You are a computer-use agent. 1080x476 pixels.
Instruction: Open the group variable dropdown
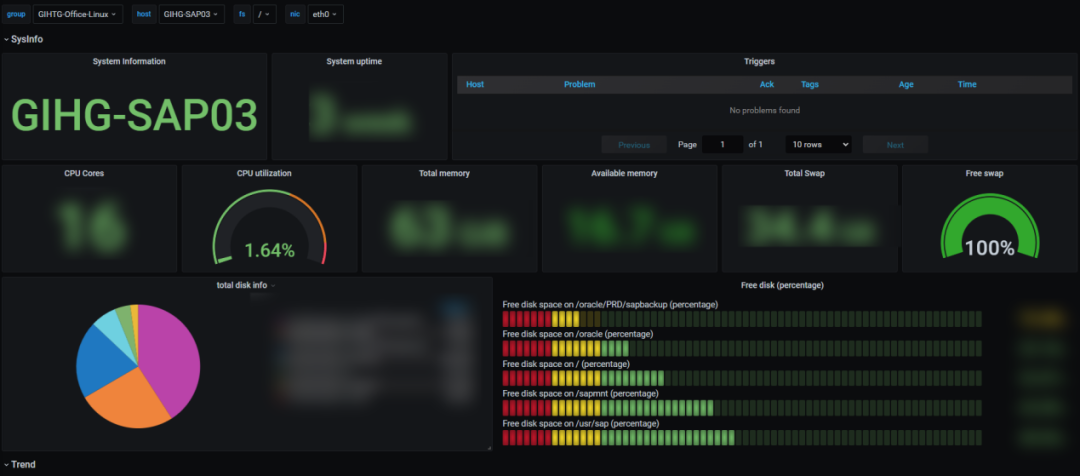click(x=78, y=15)
